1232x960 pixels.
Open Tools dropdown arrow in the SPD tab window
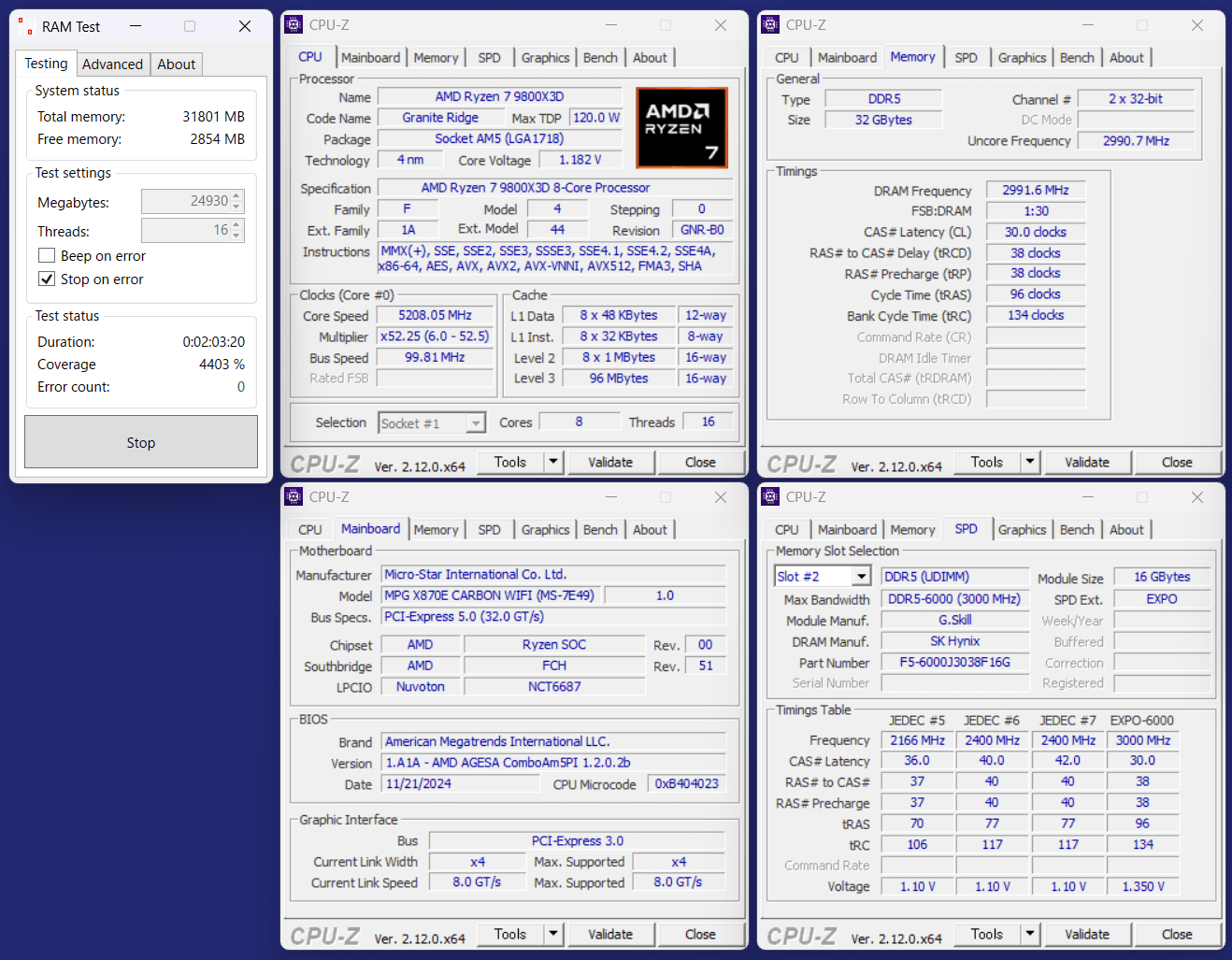click(1030, 934)
